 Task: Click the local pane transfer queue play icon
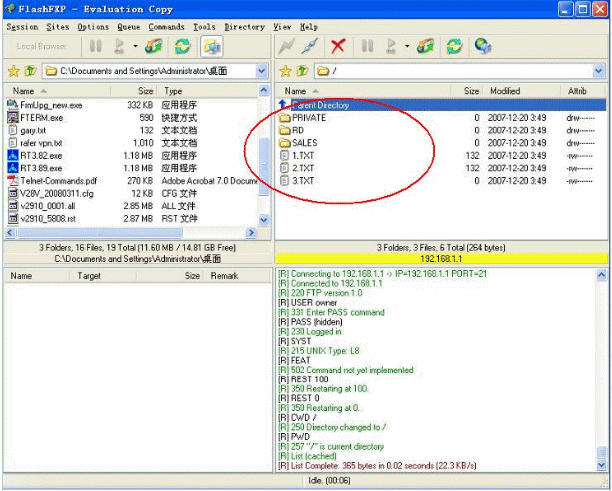pos(119,46)
